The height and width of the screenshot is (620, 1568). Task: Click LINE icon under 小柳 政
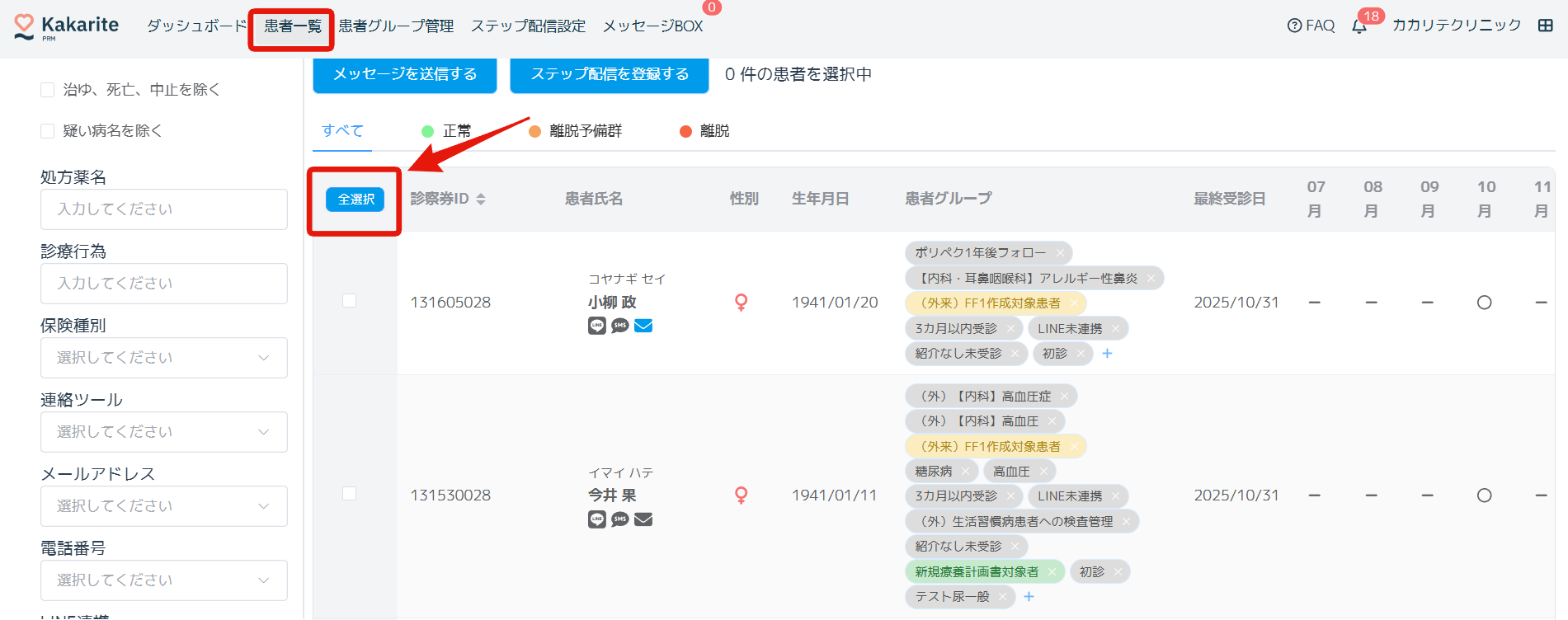[x=596, y=326]
